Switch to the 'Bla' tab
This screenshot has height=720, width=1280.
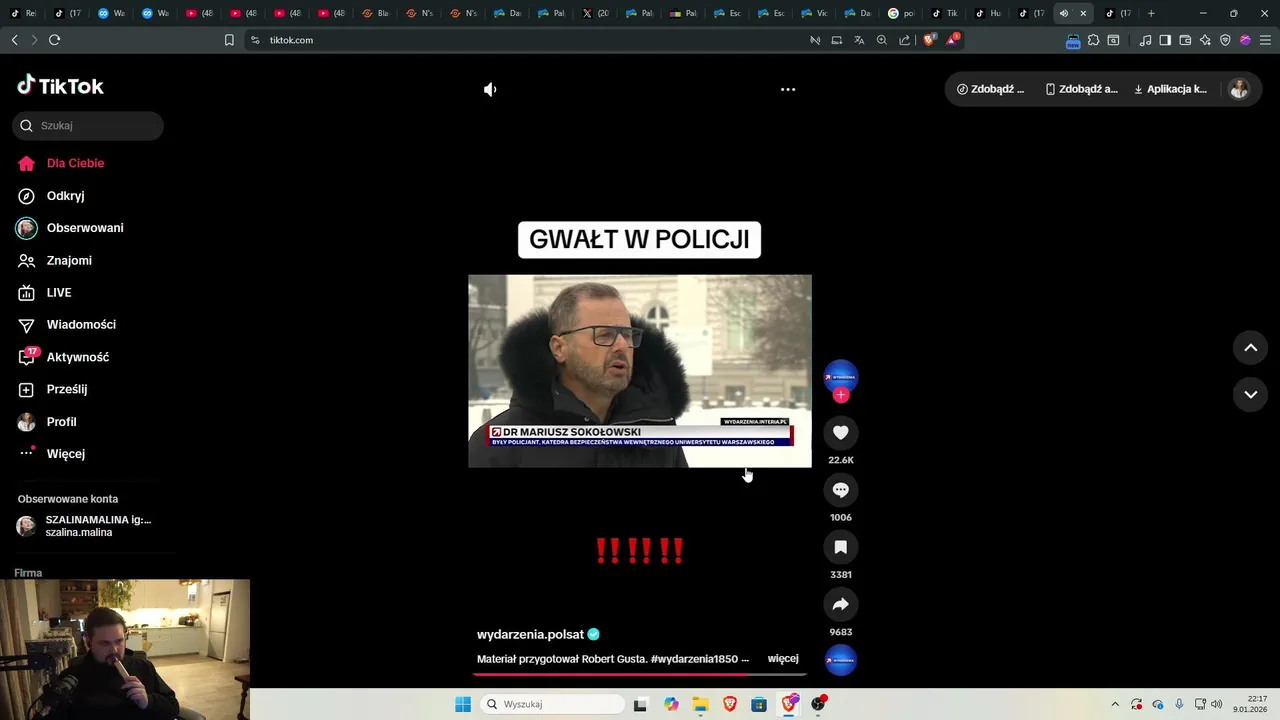pyautogui.click(x=375, y=13)
